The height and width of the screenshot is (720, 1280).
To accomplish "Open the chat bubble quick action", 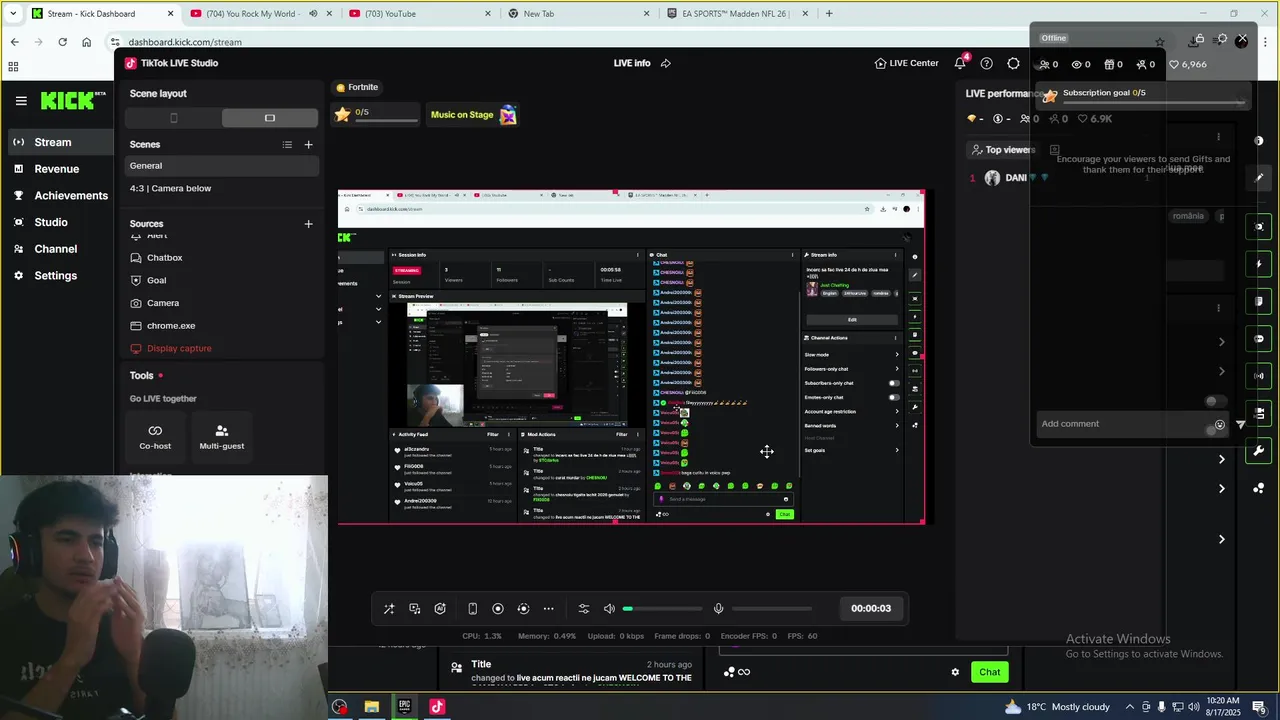I will point(1259,339).
